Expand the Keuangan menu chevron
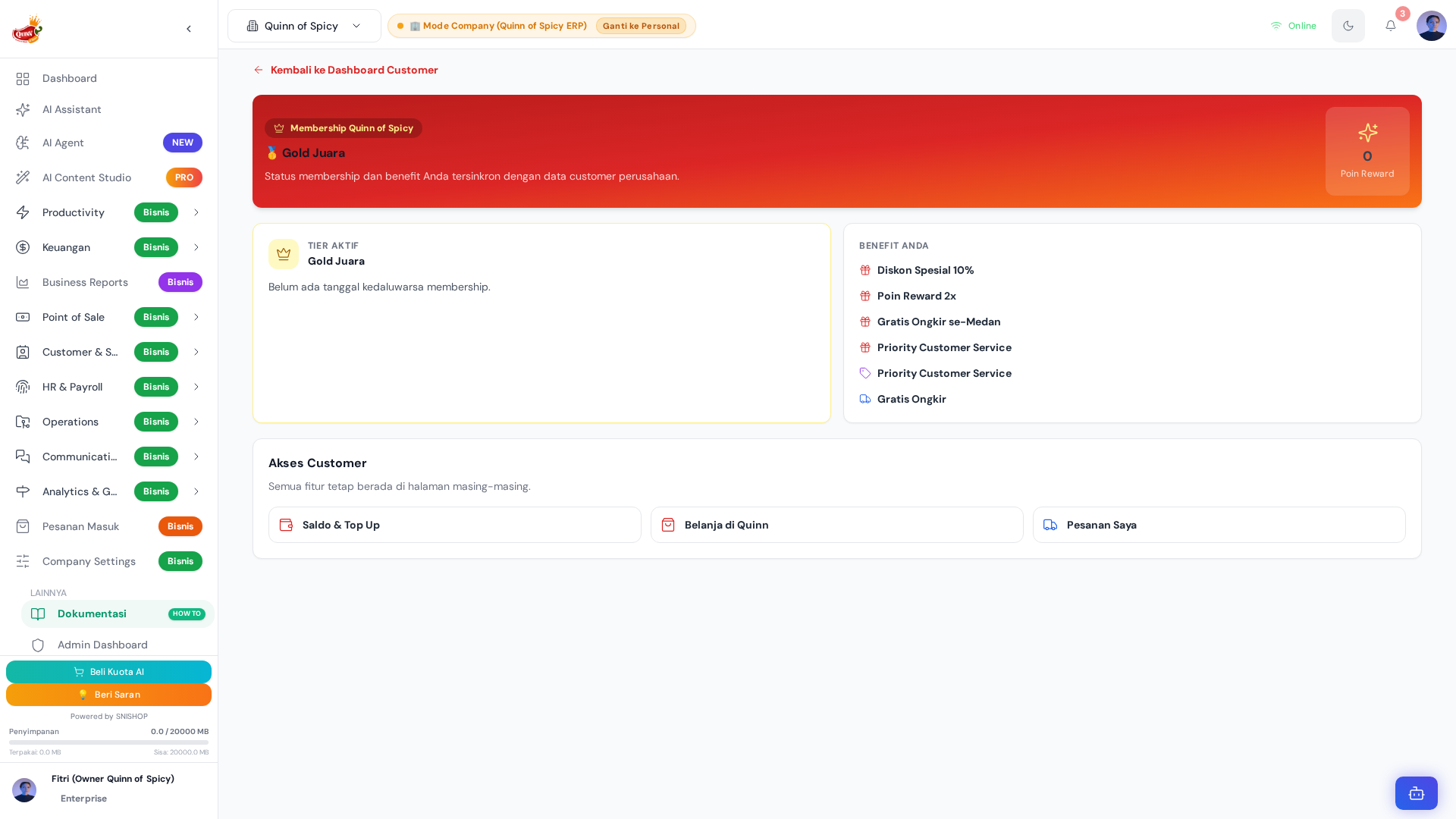Viewport: 1456px width, 819px height. 196,247
